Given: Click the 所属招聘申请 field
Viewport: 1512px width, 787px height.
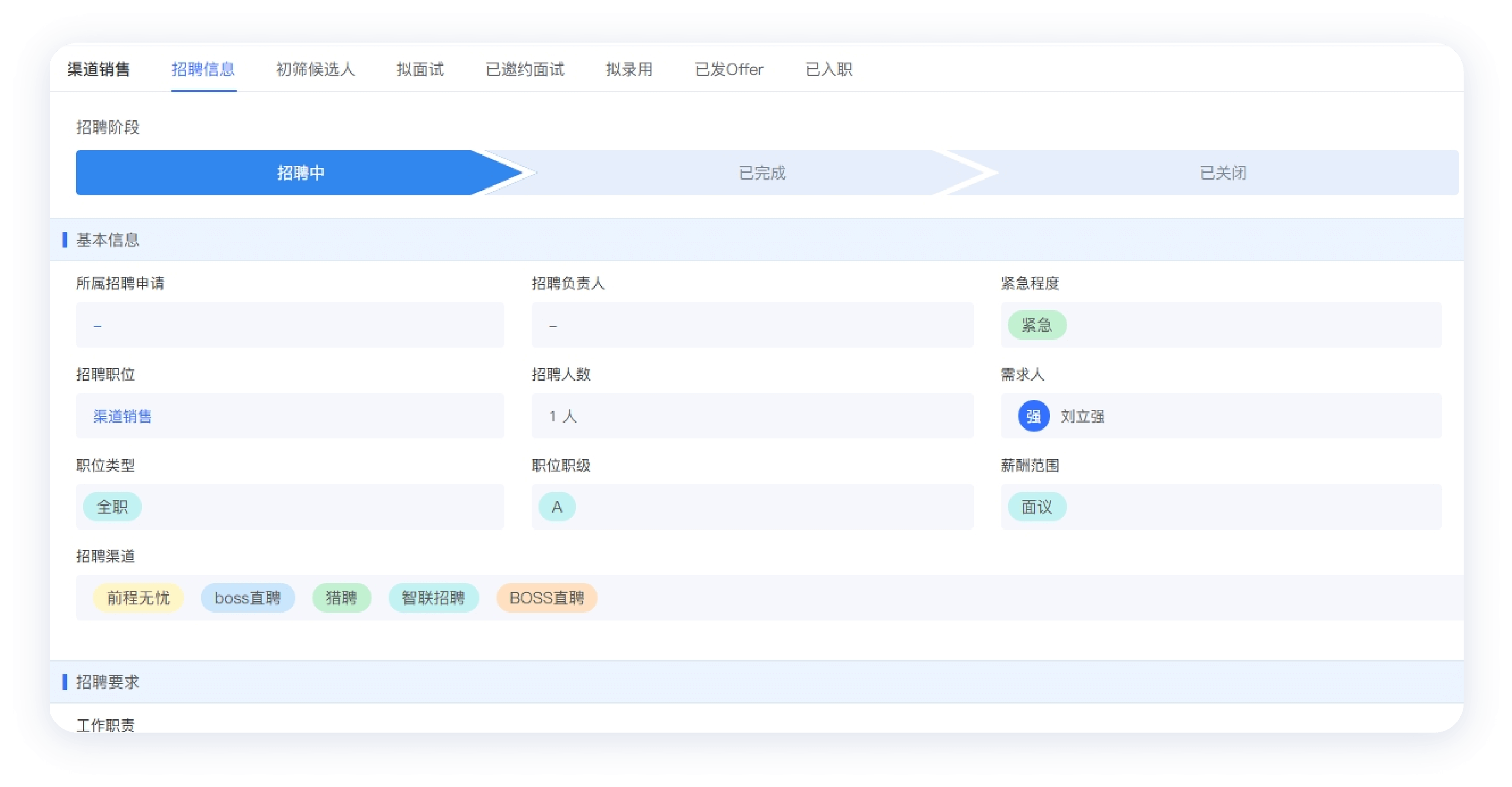Looking at the screenshot, I should pos(290,325).
